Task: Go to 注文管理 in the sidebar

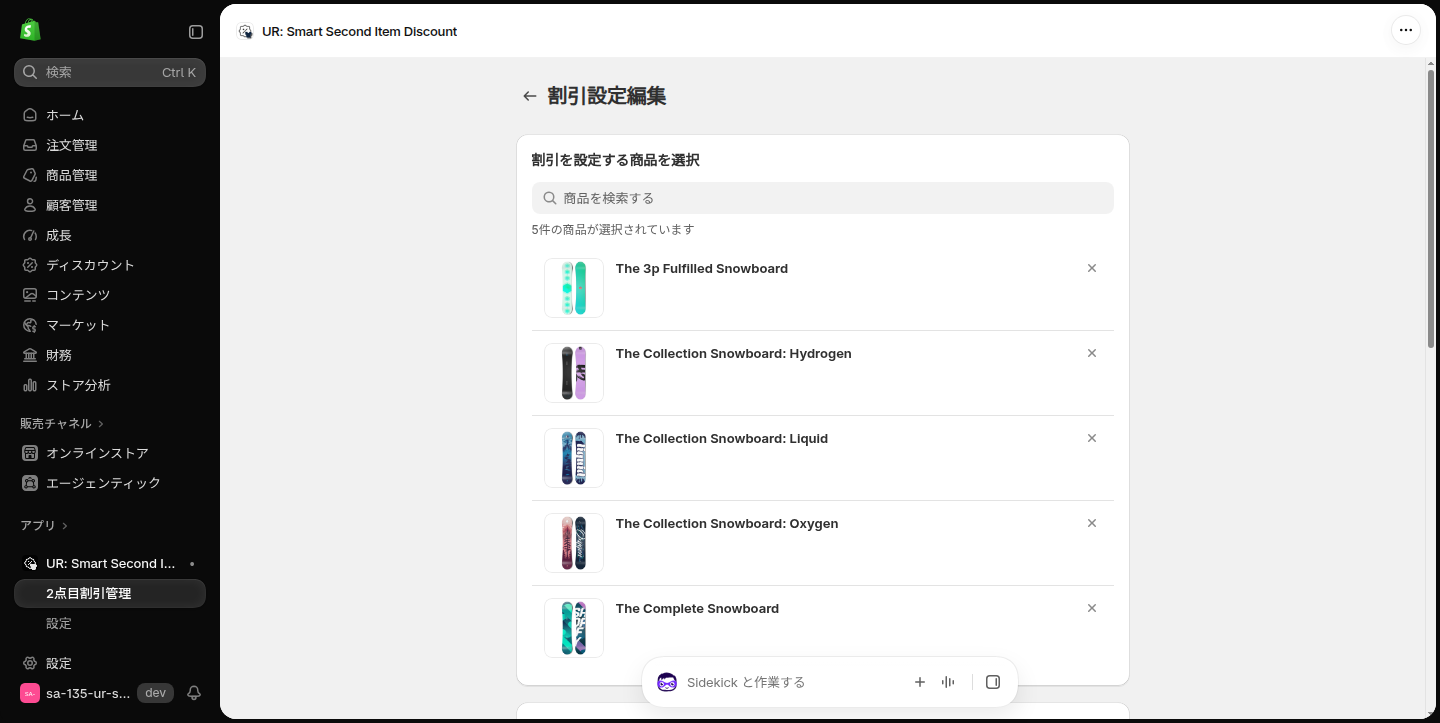Action: 110,145
